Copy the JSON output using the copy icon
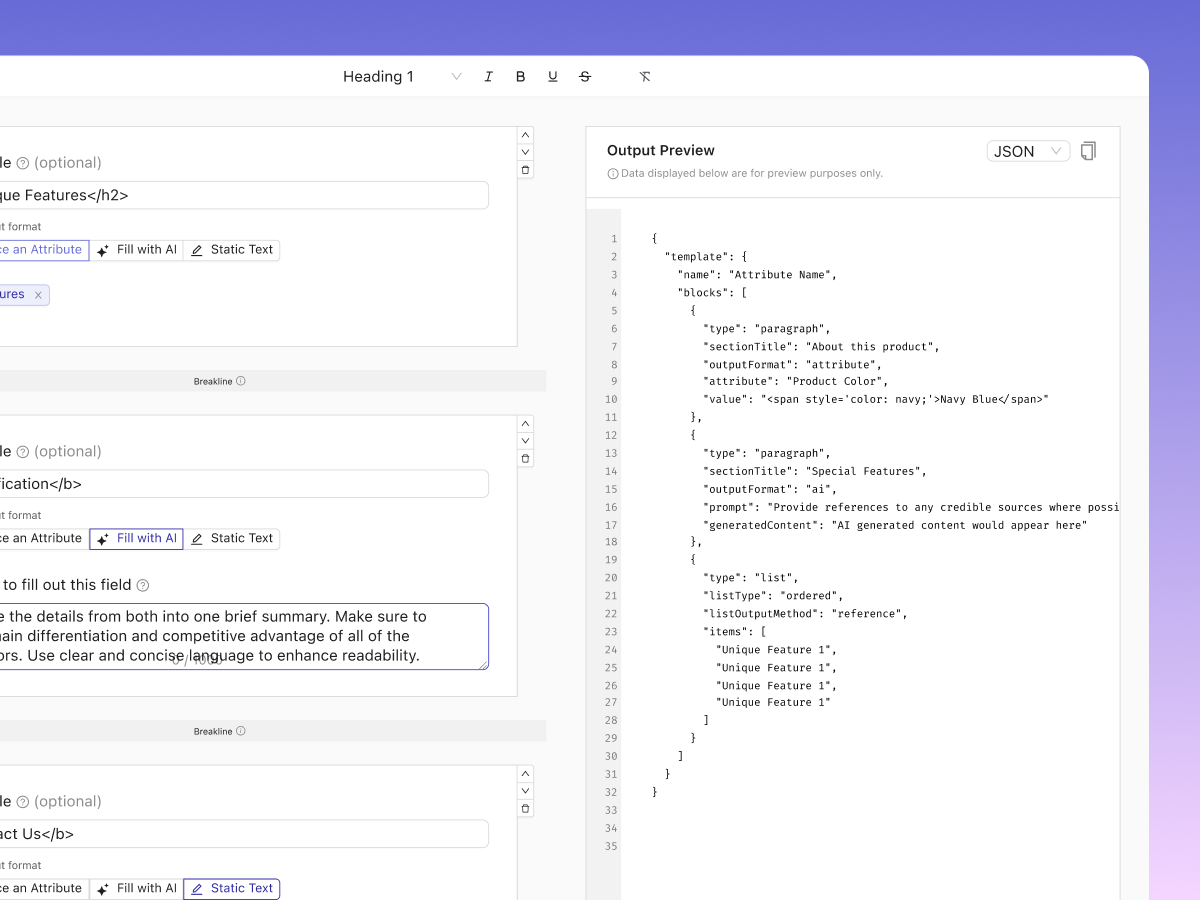Screen dimensions: 1200x900 (1088, 150)
